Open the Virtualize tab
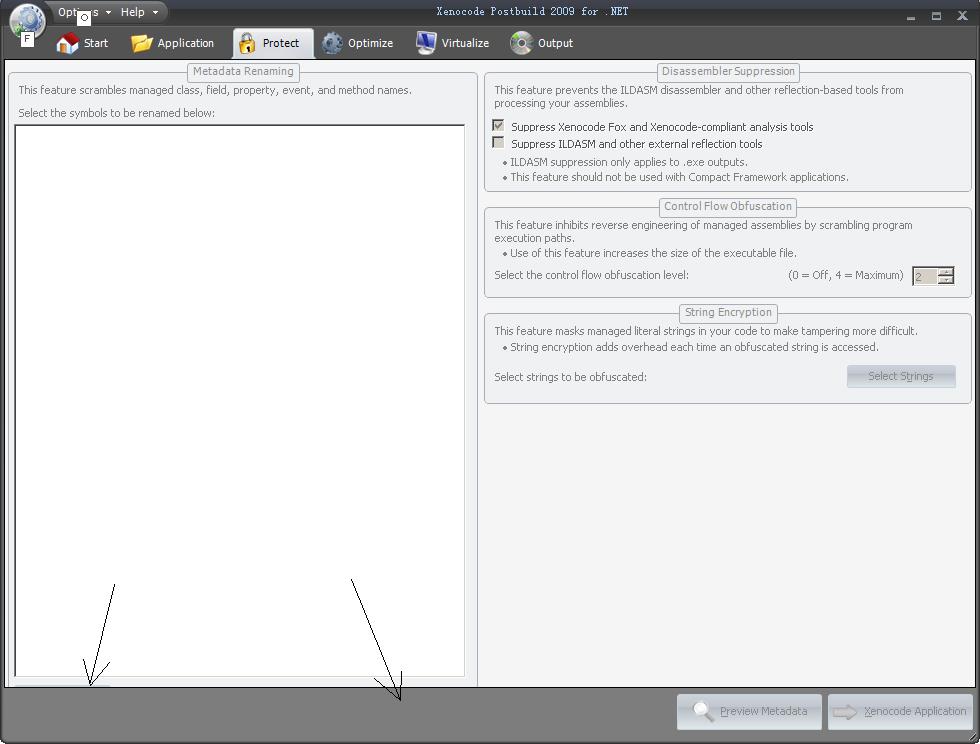The height and width of the screenshot is (744, 980). [452, 43]
